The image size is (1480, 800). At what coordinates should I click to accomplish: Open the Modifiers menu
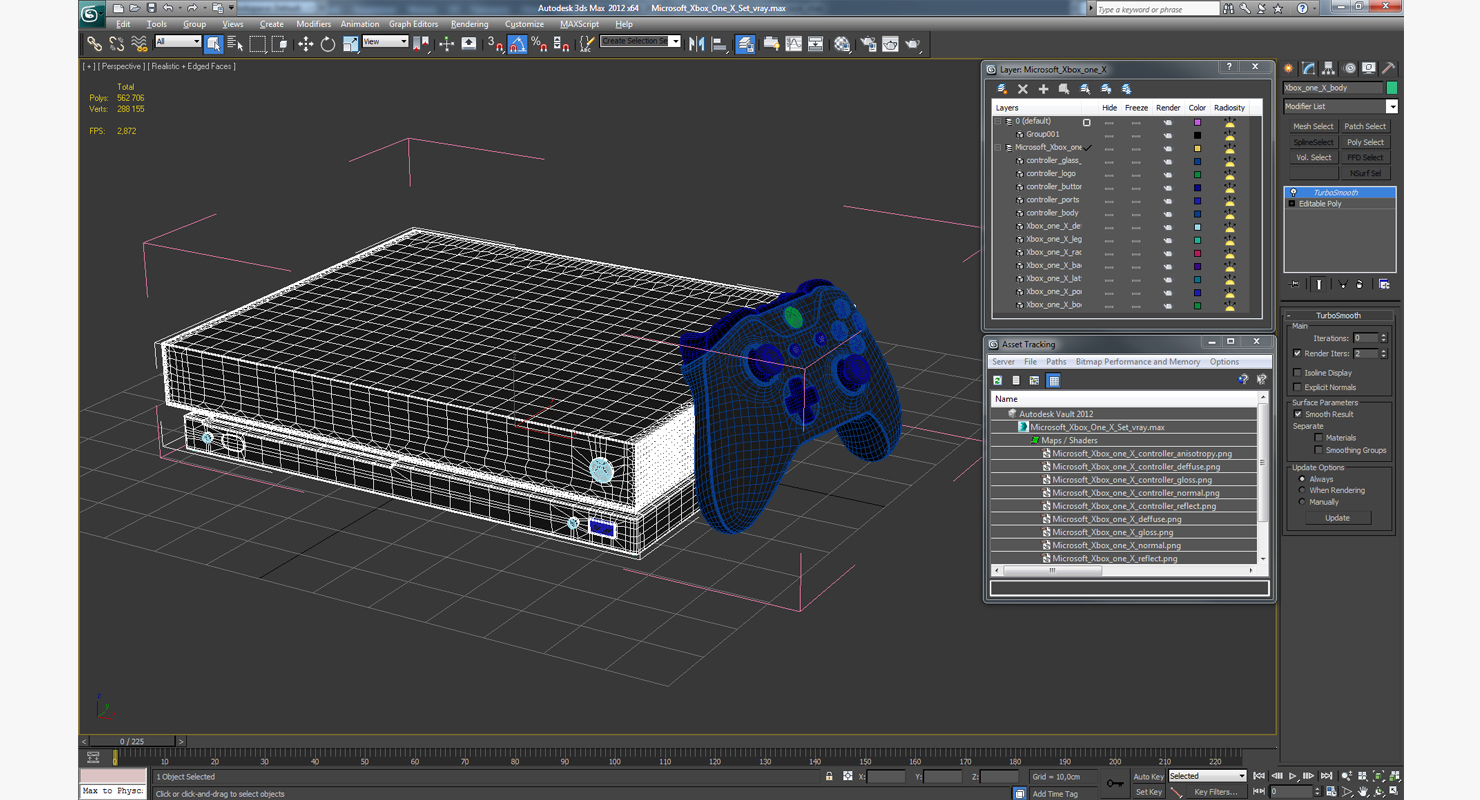(x=314, y=24)
